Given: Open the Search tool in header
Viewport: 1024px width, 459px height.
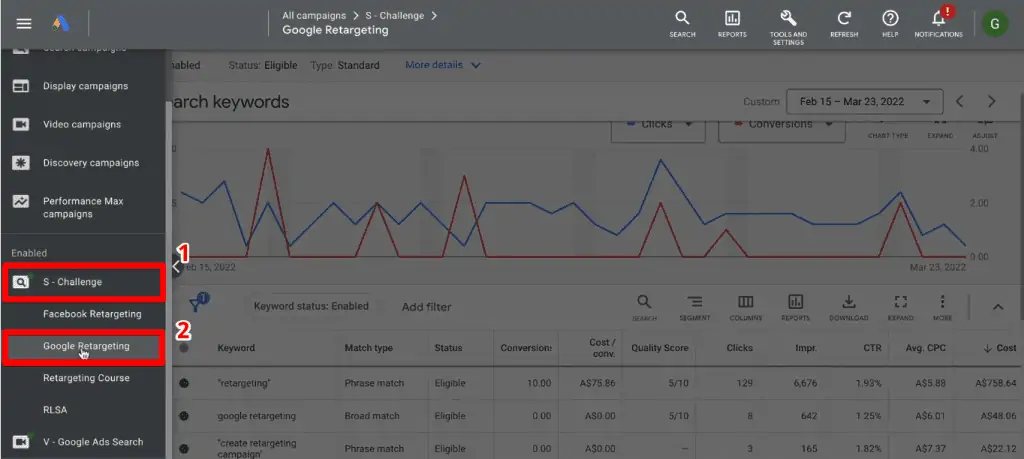Looking at the screenshot, I should point(682,24).
